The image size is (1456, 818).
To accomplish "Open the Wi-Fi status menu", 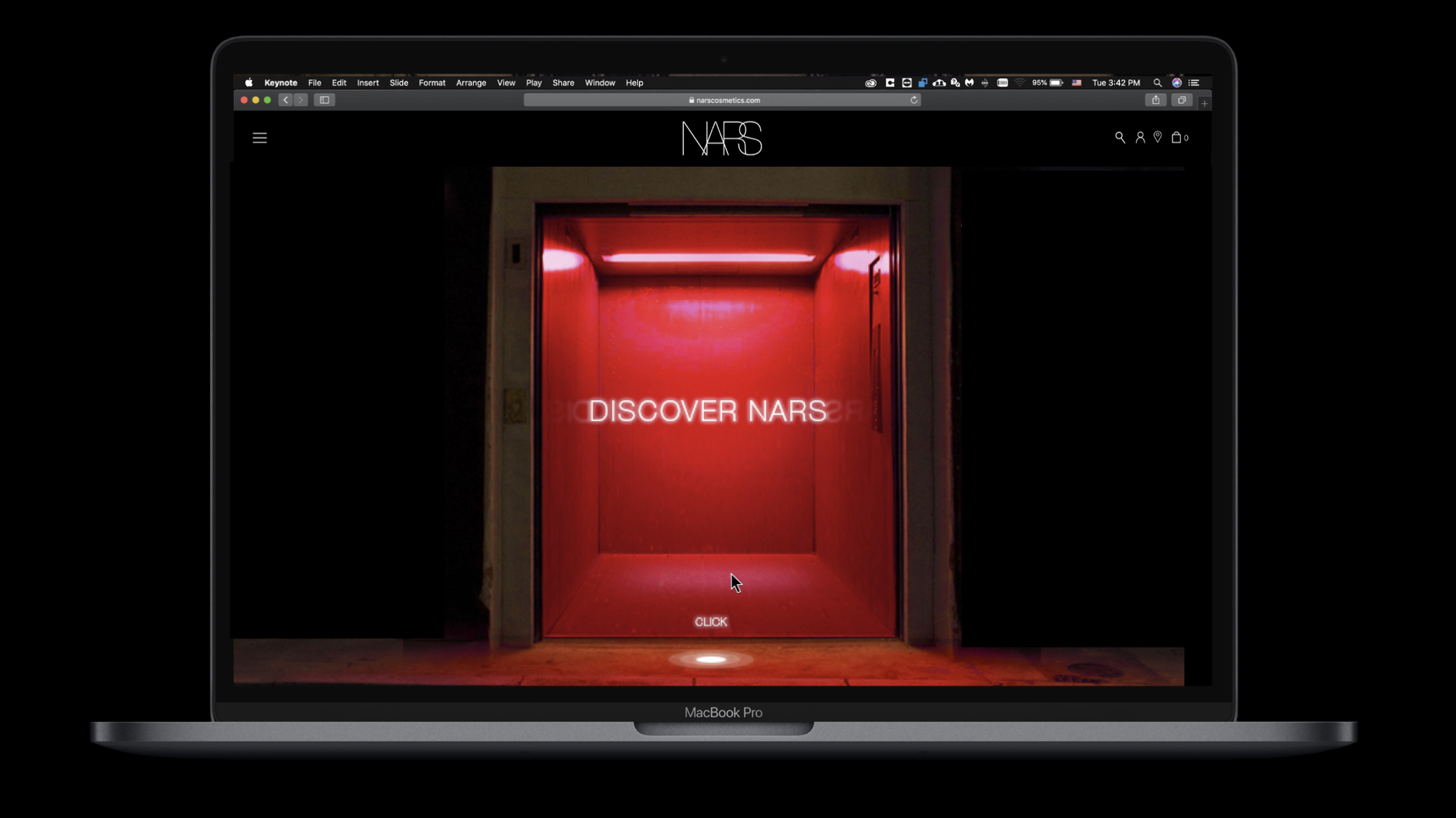I will click(1020, 82).
